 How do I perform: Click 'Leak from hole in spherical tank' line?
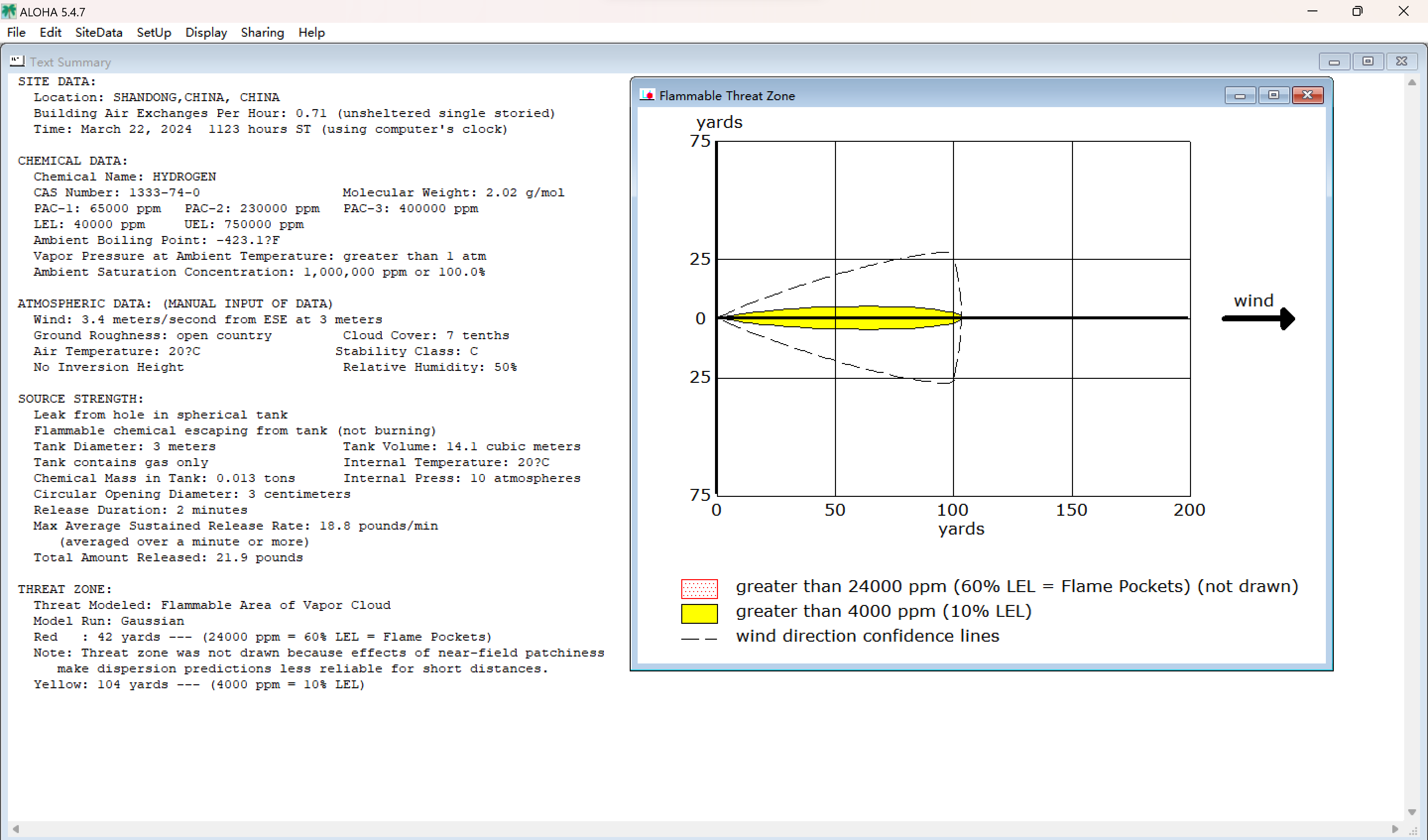tap(160, 415)
